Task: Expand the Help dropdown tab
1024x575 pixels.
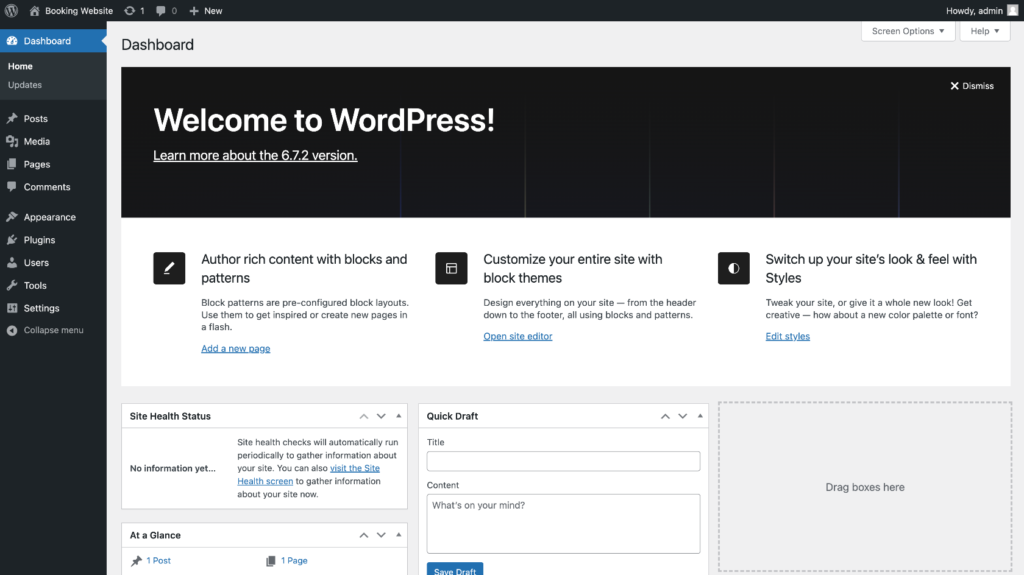Action: click(x=985, y=31)
